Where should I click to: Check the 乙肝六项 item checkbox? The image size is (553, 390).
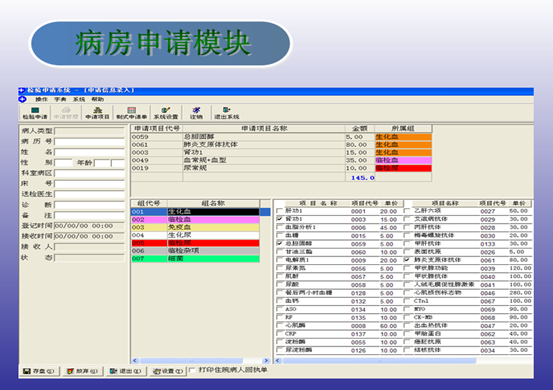pos(407,211)
